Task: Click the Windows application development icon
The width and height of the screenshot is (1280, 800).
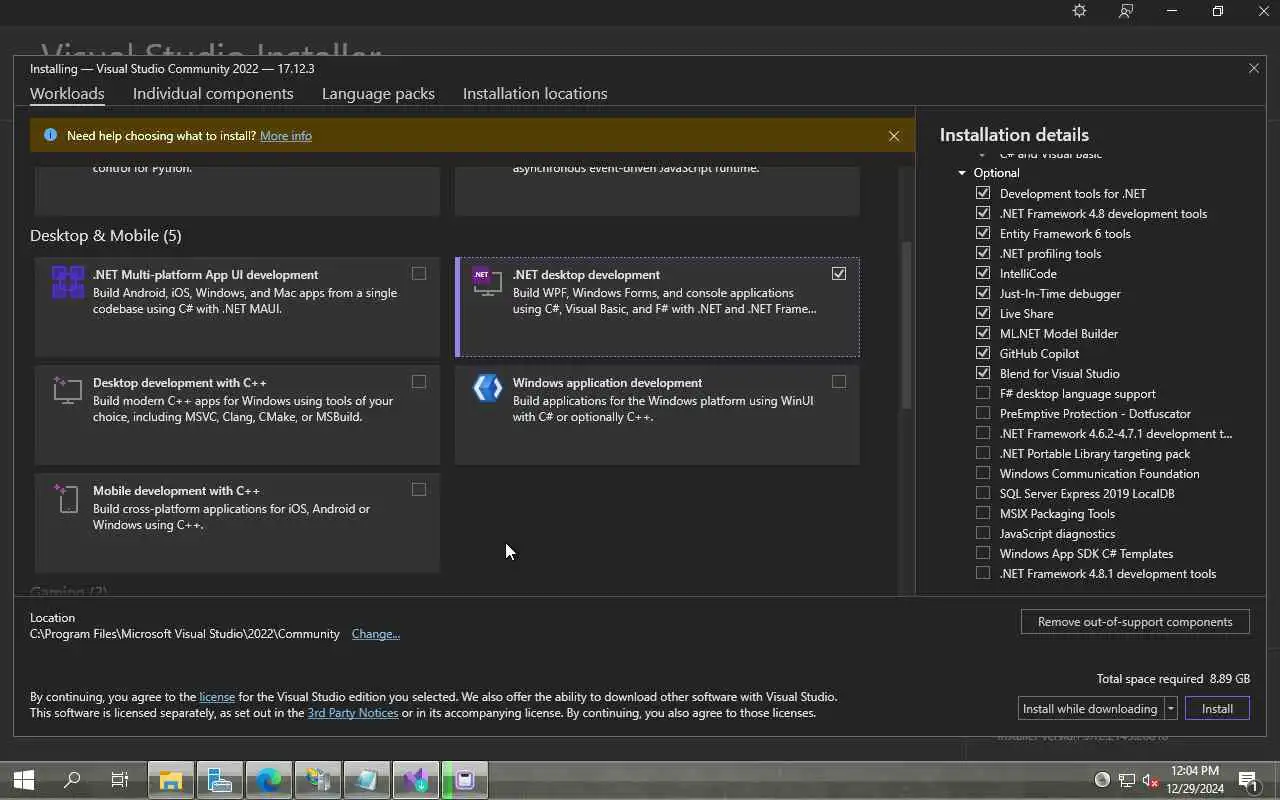Action: click(x=488, y=388)
